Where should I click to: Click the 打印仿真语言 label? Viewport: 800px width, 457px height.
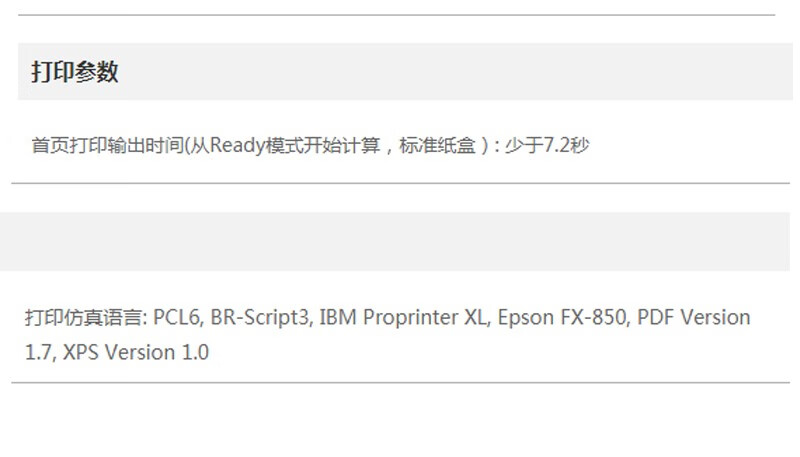84,318
